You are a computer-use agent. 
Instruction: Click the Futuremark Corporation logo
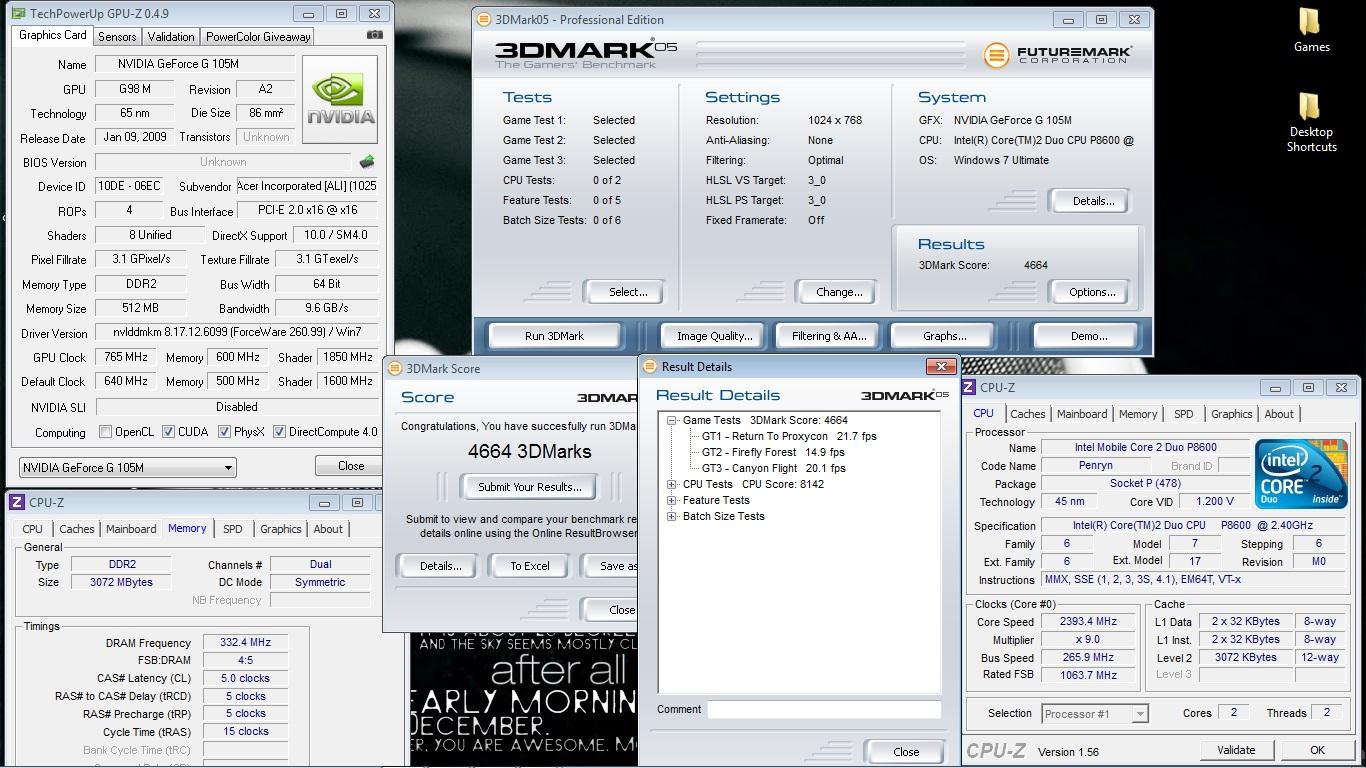[x=1057, y=54]
